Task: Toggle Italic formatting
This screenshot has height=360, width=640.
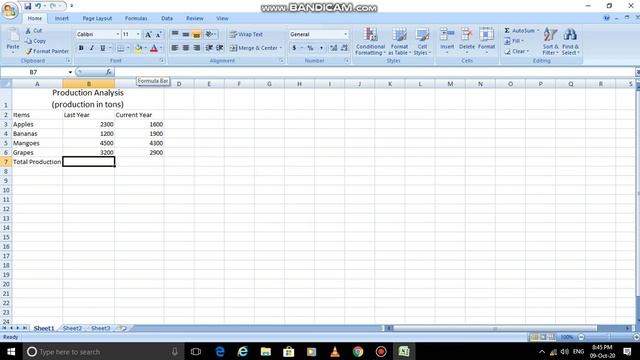Action: (92, 48)
